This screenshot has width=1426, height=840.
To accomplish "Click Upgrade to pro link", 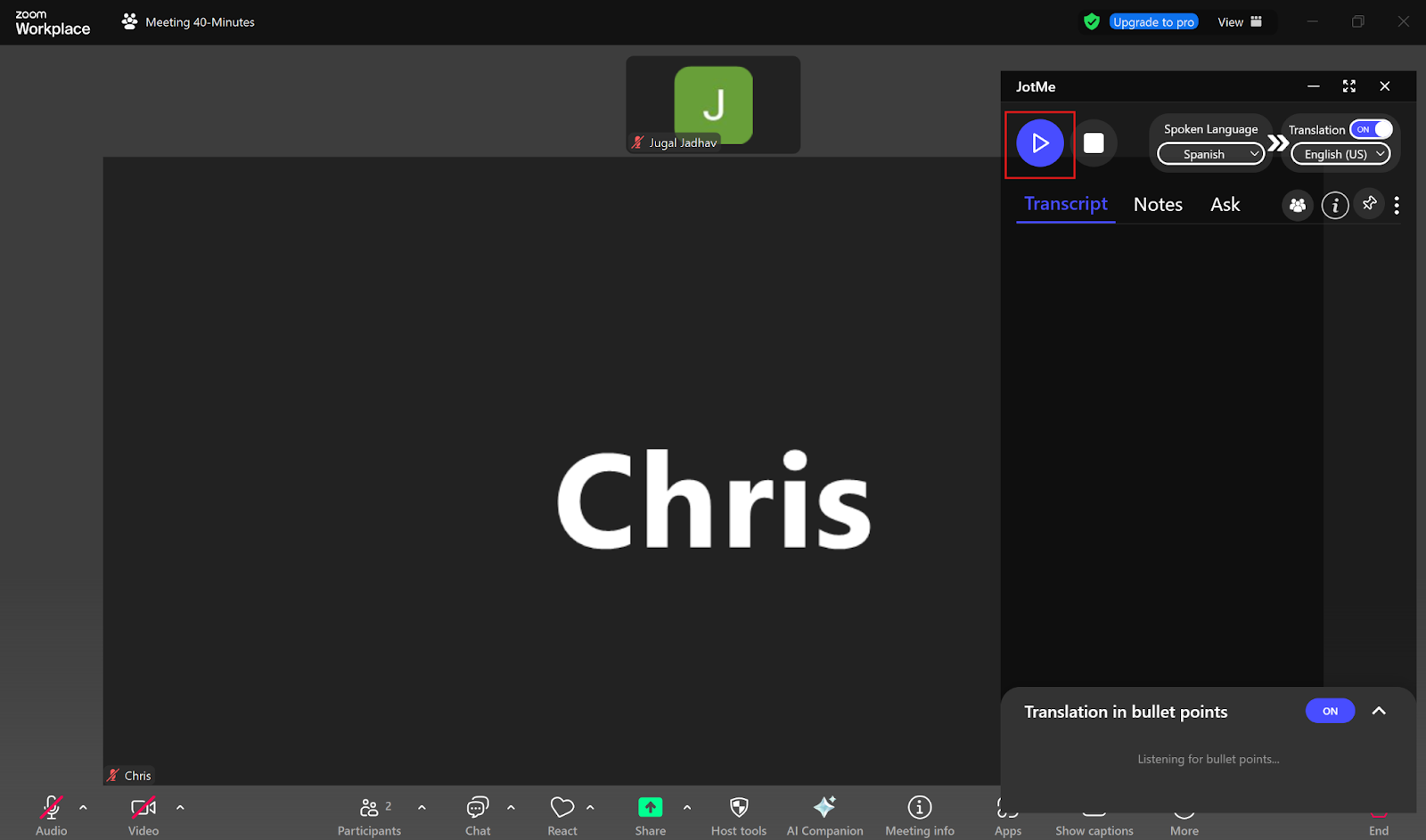I will 1153,22.
